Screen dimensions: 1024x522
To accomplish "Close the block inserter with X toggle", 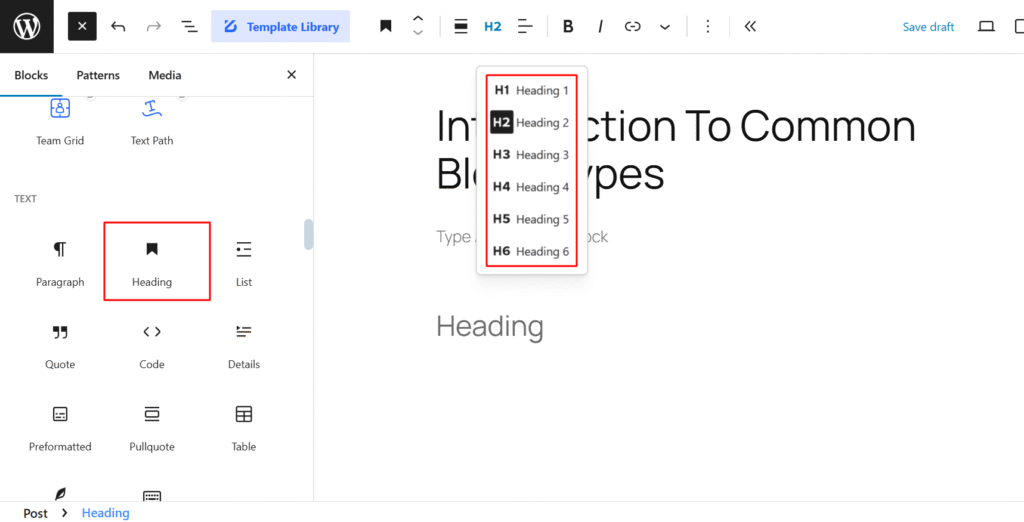I will pyautogui.click(x=82, y=27).
